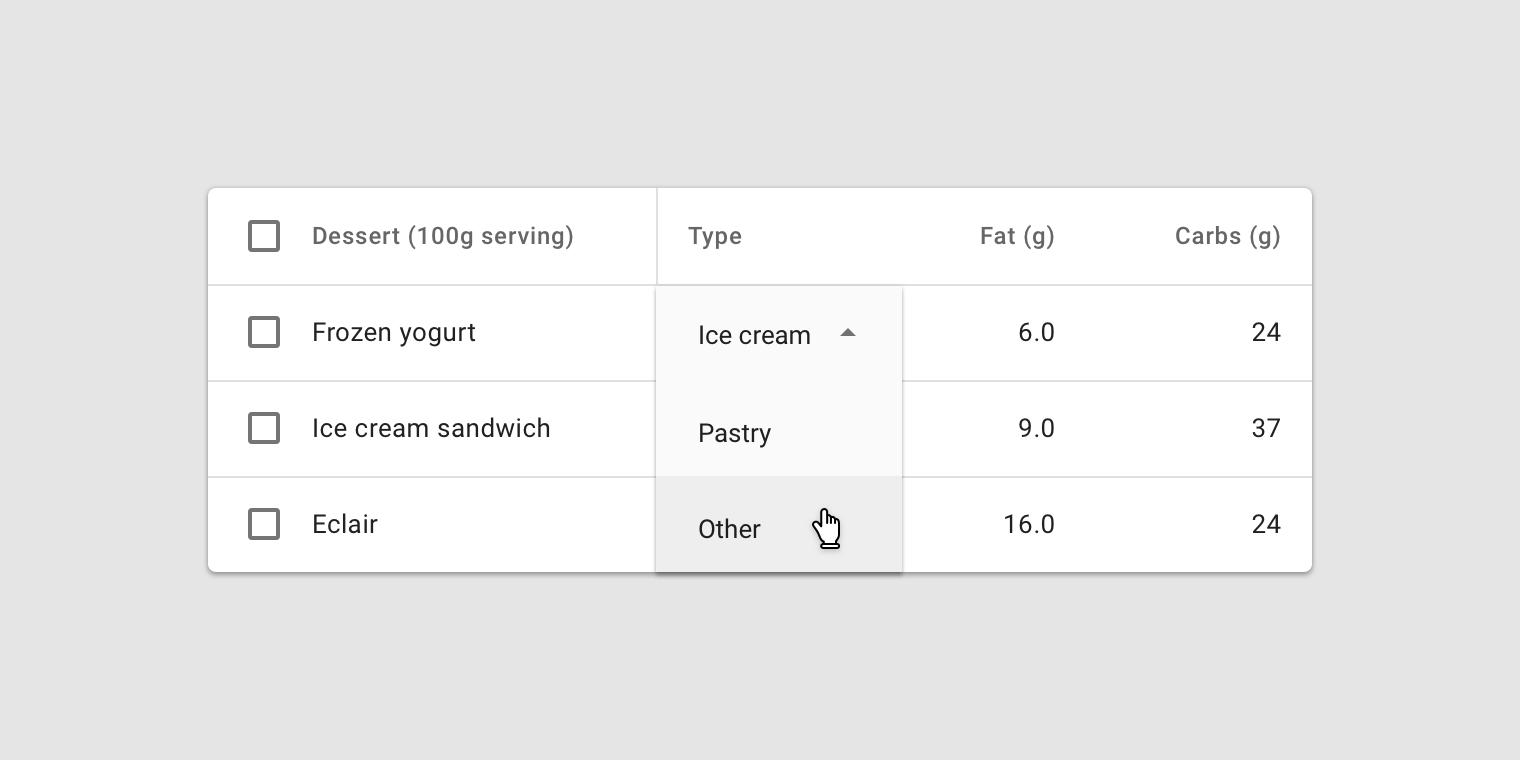
Task: Toggle the select-all header checkbox
Action: pos(264,236)
